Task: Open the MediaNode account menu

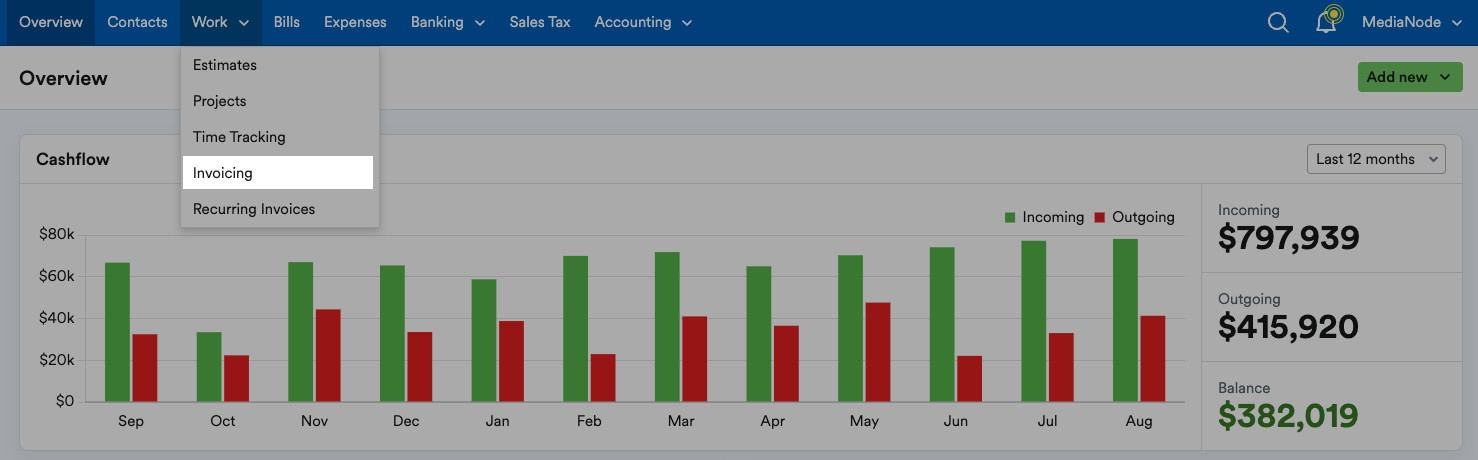Action: [1413, 22]
